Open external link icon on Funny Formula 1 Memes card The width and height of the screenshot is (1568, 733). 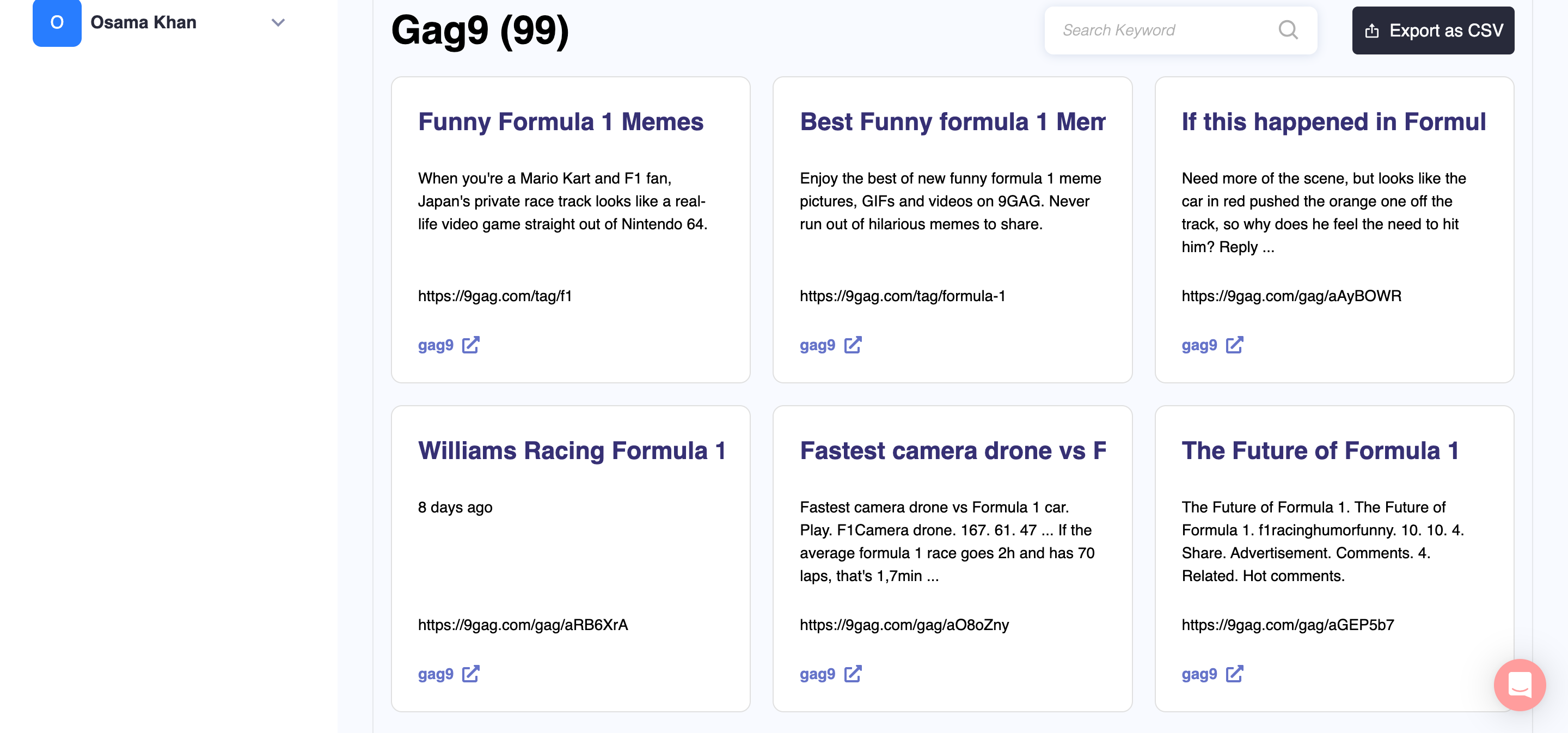click(x=470, y=345)
